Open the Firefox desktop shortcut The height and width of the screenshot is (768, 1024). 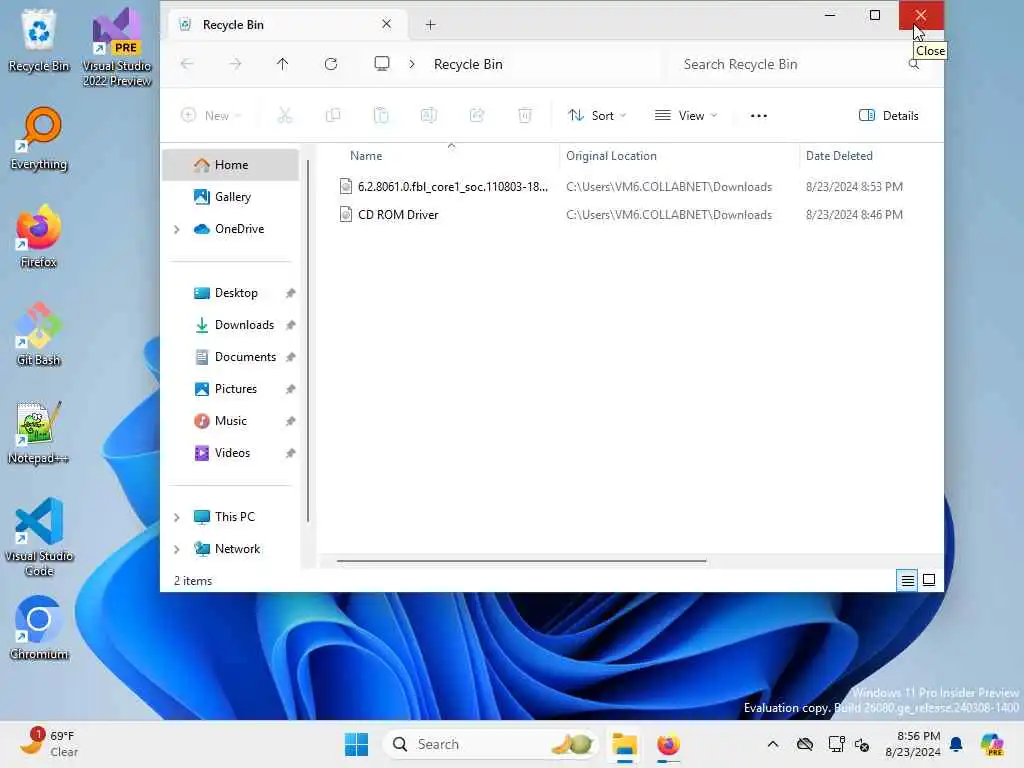(39, 236)
